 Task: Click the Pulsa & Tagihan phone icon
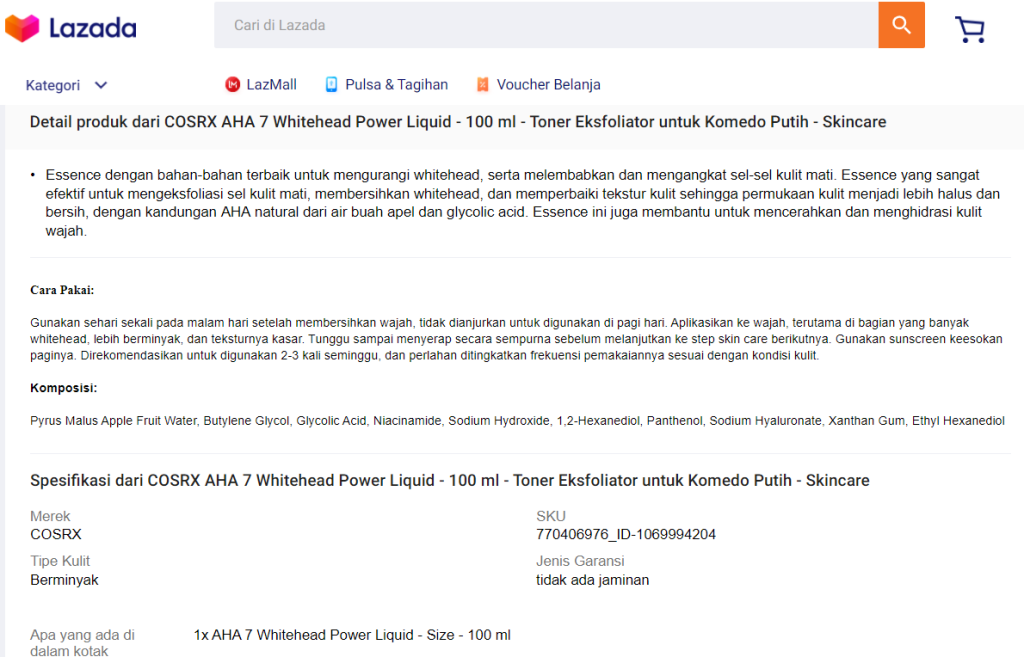(x=332, y=85)
